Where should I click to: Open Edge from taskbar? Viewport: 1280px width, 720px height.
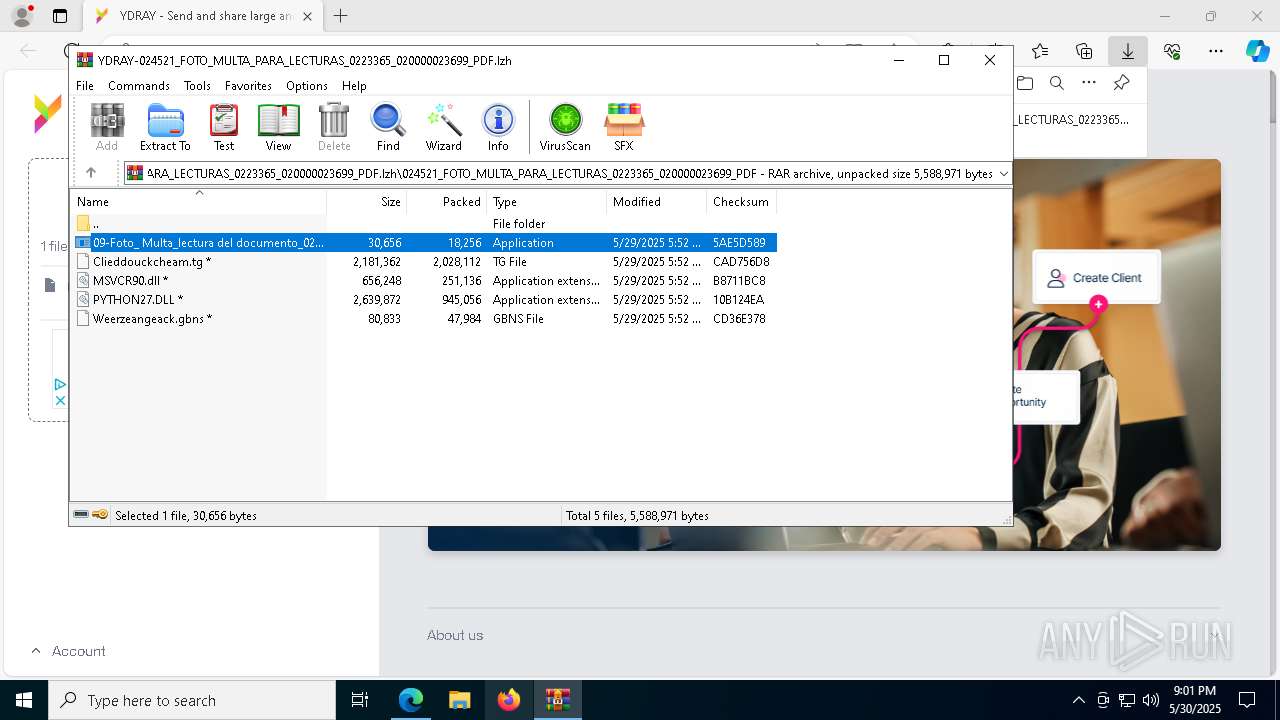[411, 700]
